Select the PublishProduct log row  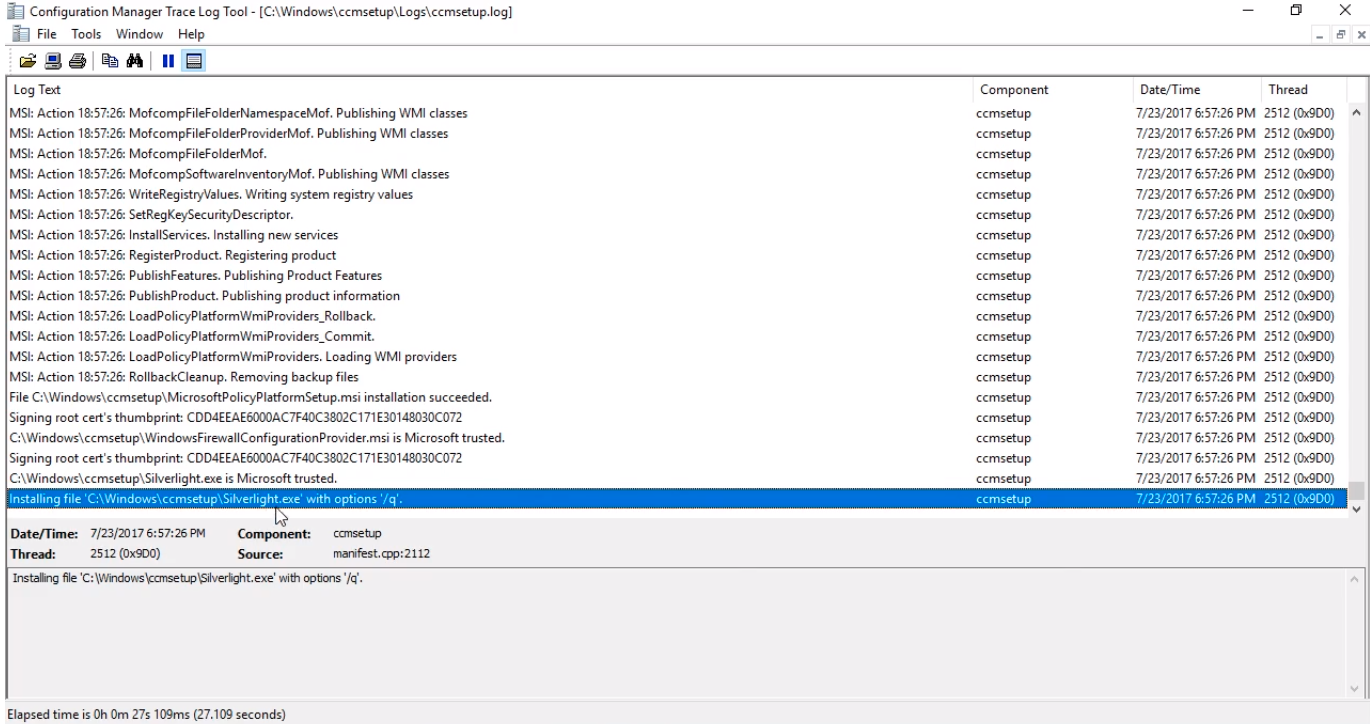[677, 296]
